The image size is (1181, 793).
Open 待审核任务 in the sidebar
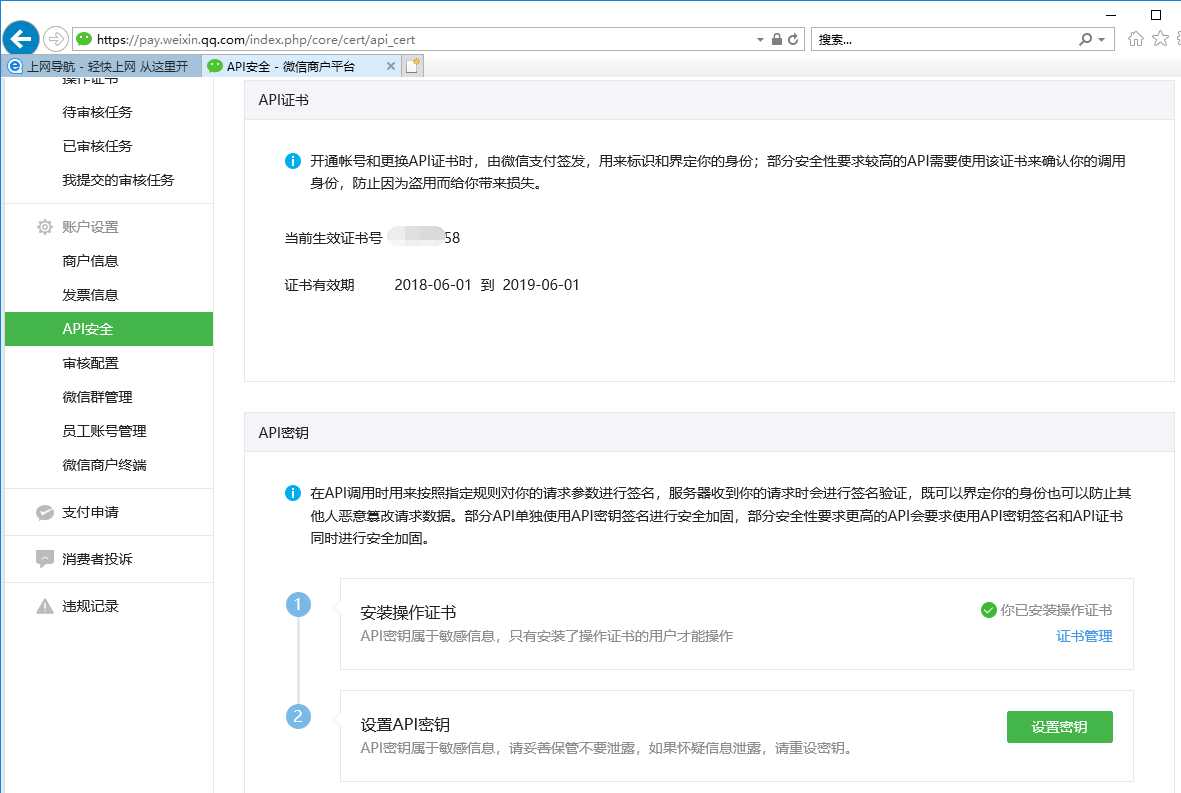(x=97, y=112)
